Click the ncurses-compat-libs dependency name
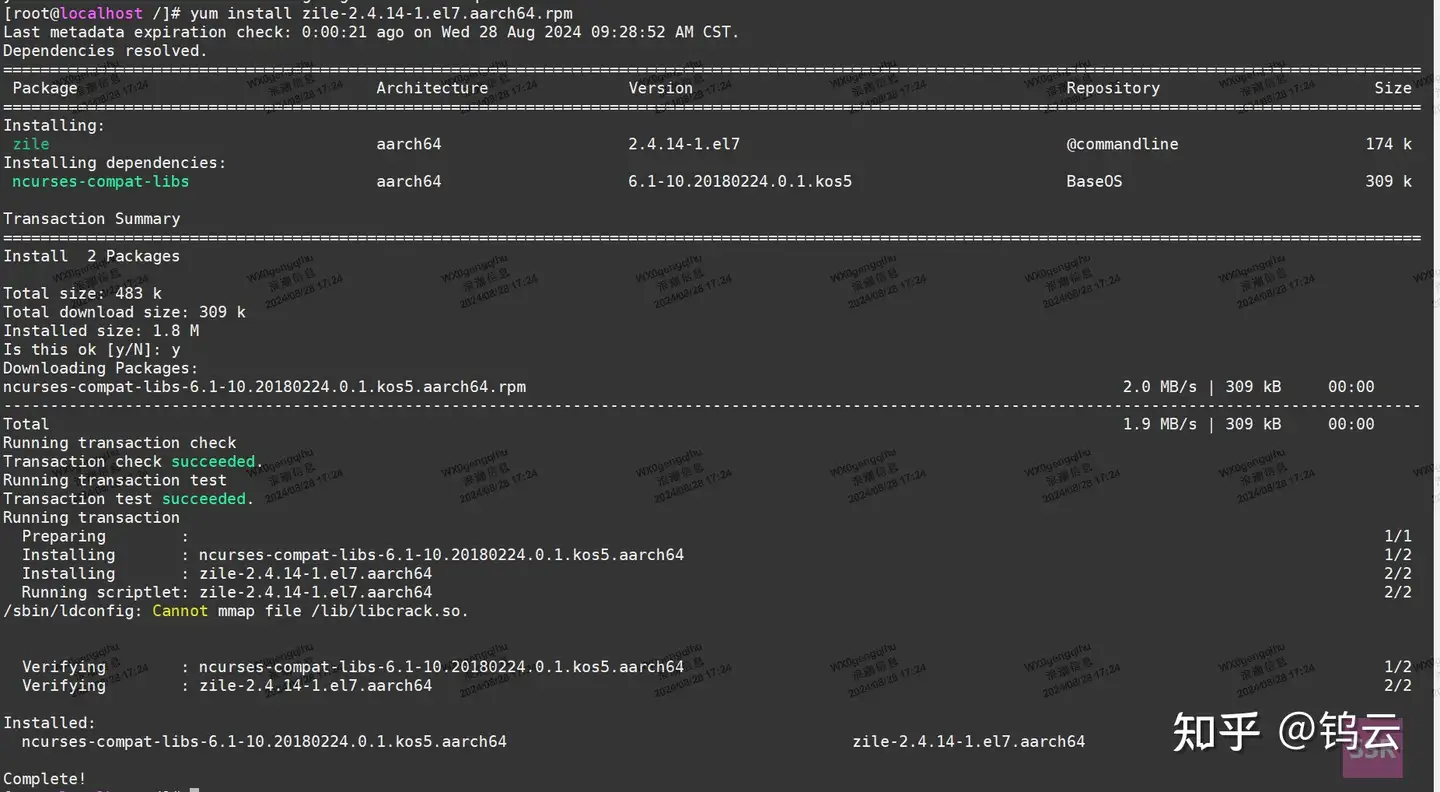1440x792 pixels. click(99, 181)
